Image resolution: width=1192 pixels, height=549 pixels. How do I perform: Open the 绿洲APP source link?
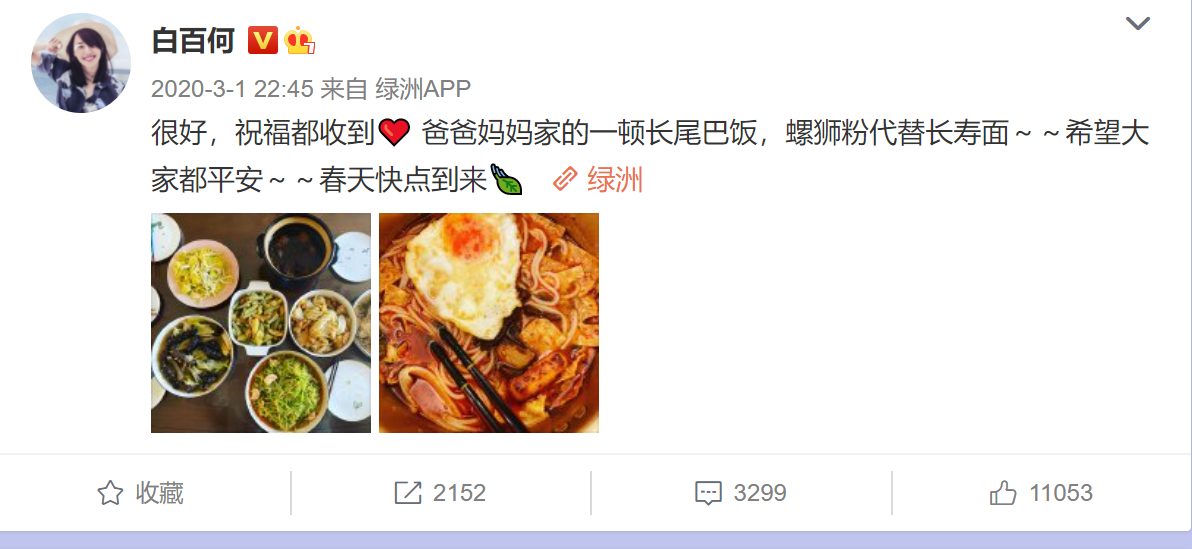coord(423,89)
